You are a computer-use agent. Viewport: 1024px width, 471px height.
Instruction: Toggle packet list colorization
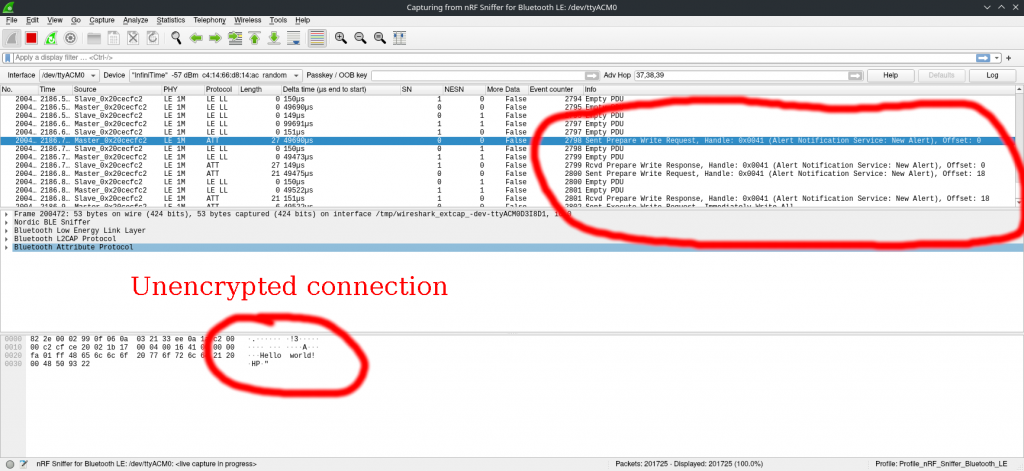[x=317, y=38]
